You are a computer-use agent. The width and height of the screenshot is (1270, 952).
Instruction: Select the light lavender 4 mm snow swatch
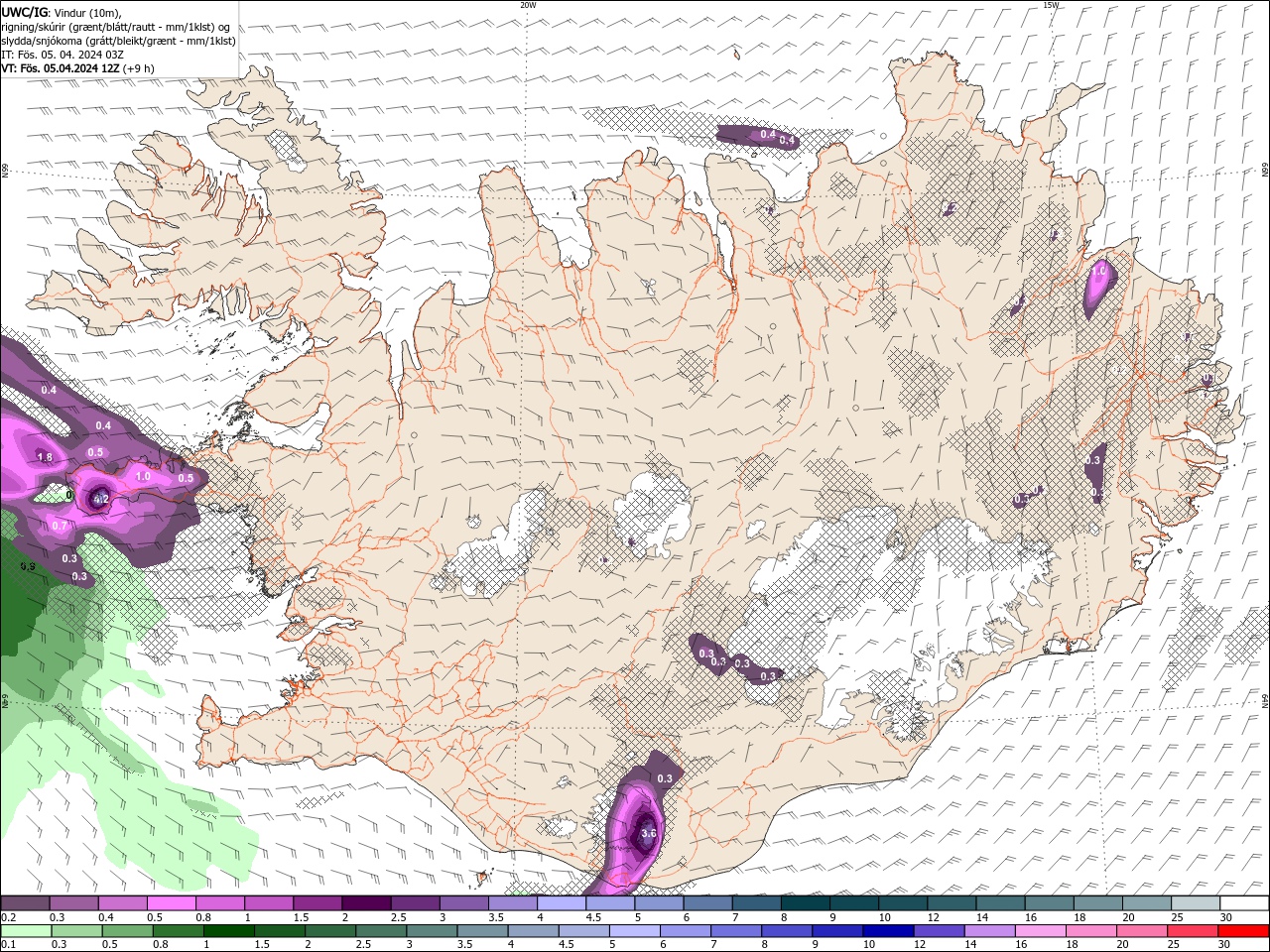click(x=560, y=903)
